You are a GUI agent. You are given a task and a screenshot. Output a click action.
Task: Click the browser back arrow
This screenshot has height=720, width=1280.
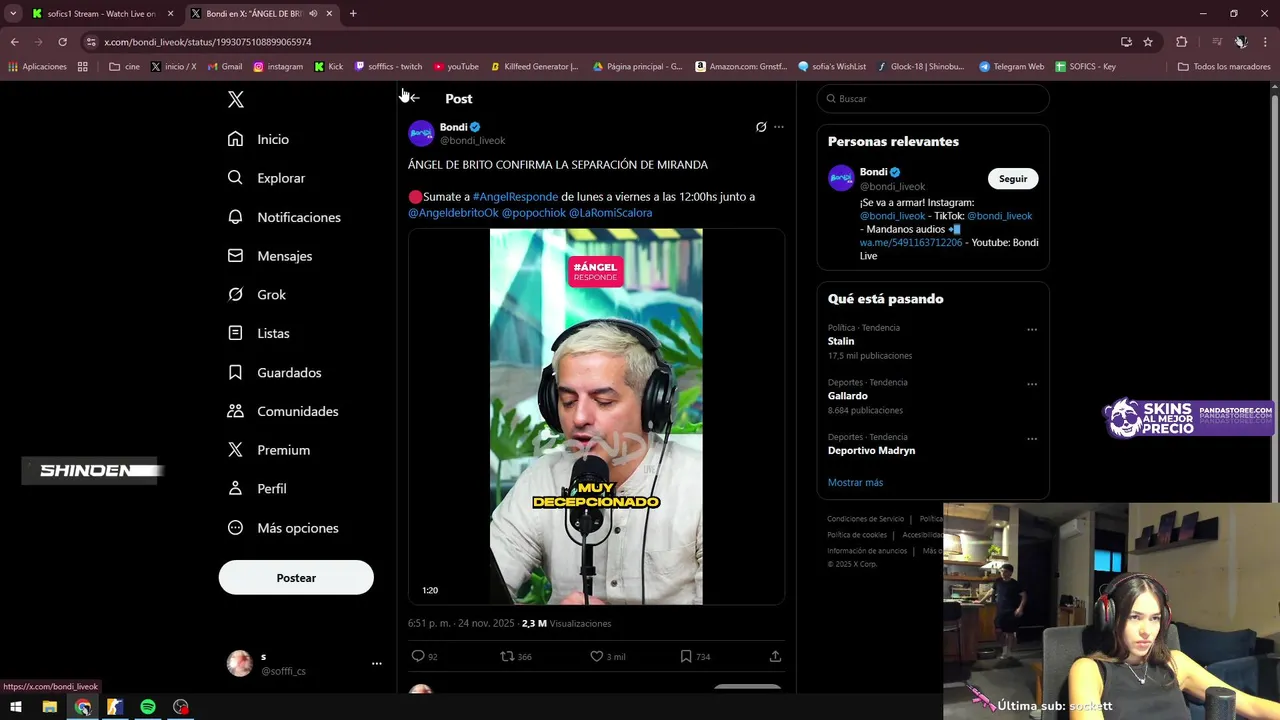point(14,42)
